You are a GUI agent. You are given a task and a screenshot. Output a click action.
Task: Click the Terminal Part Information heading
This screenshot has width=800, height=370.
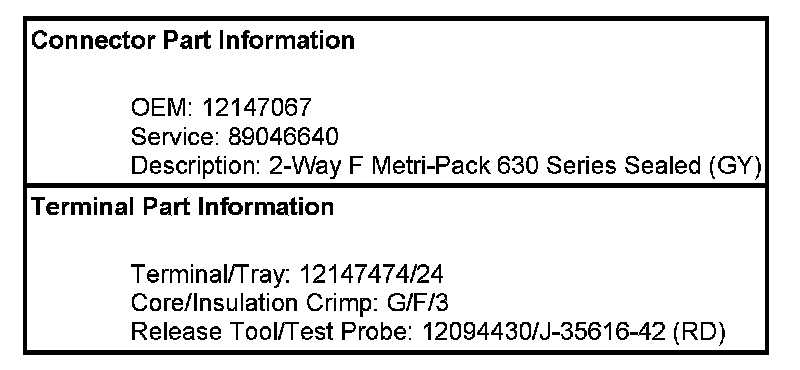click(183, 207)
